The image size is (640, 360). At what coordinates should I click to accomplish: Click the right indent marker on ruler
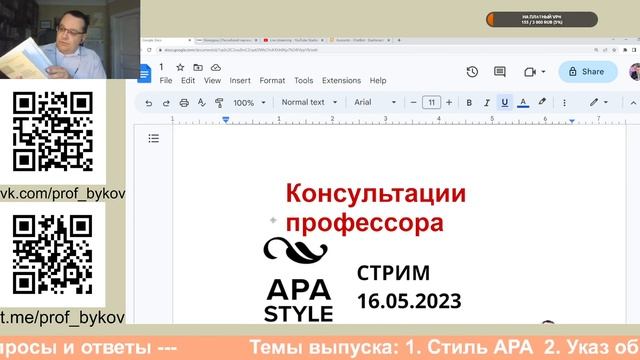point(572,121)
